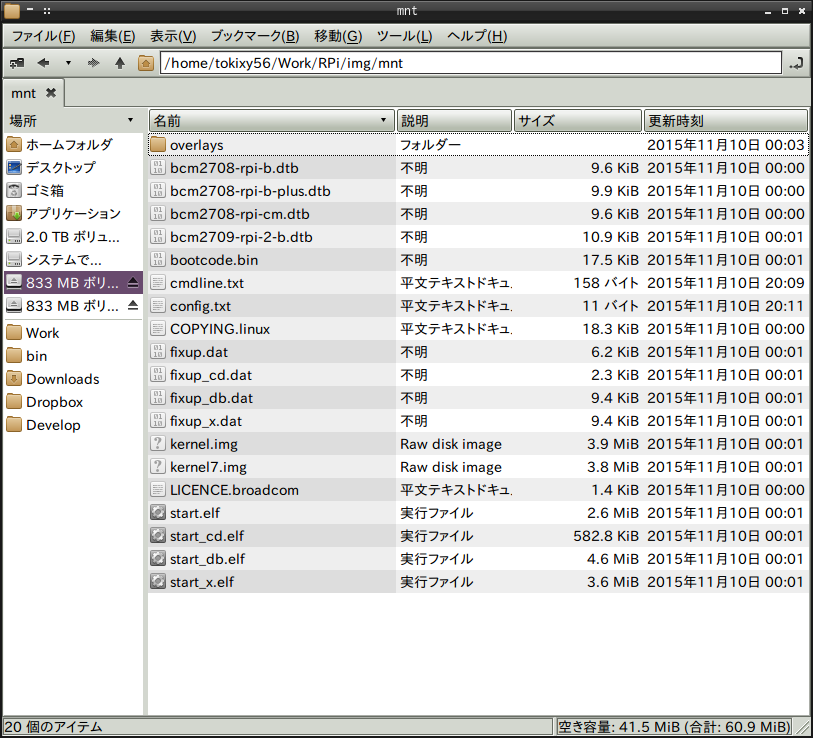This screenshot has height=738, width=813.
Task: Sort by 更新時刻 column header
Action: (725, 121)
